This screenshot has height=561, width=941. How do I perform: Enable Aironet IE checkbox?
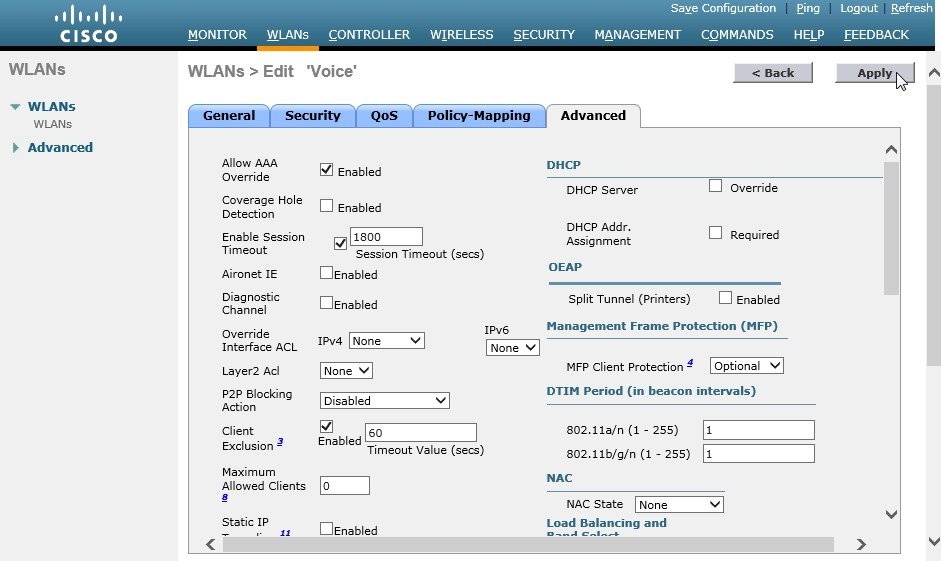point(326,273)
